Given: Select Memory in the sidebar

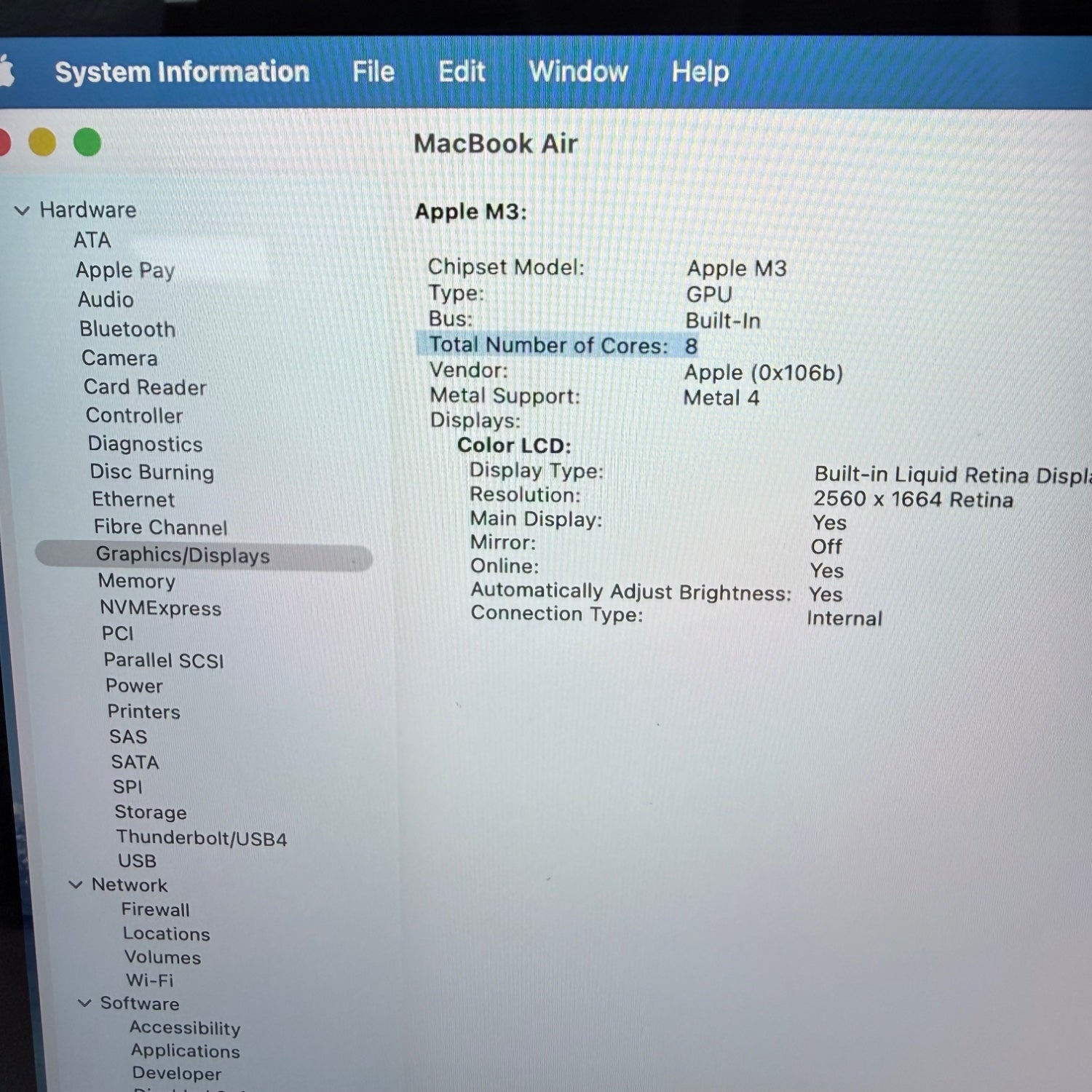Looking at the screenshot, I should [137, 581].
